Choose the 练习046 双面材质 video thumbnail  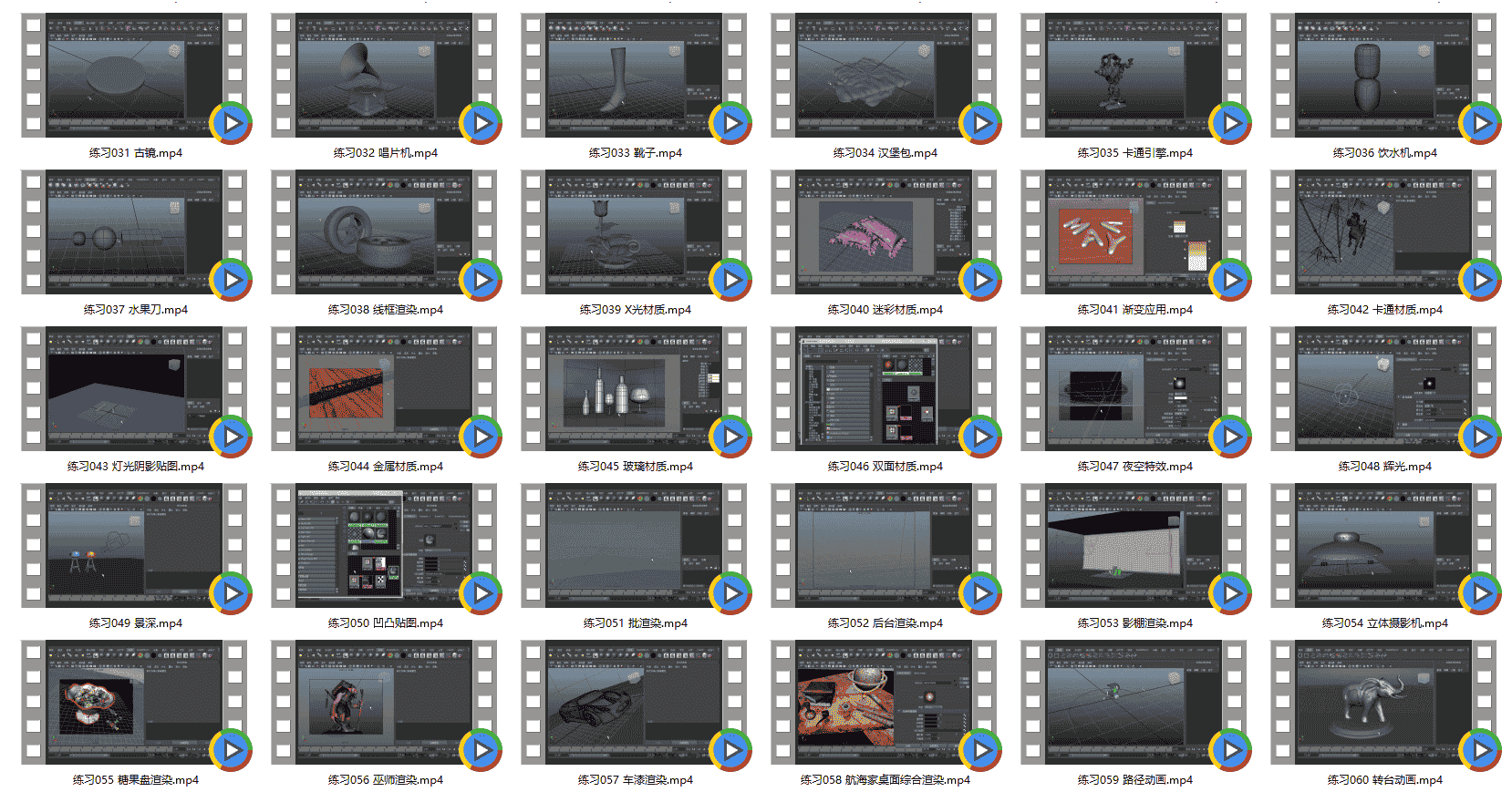click(x=884, y=389)
